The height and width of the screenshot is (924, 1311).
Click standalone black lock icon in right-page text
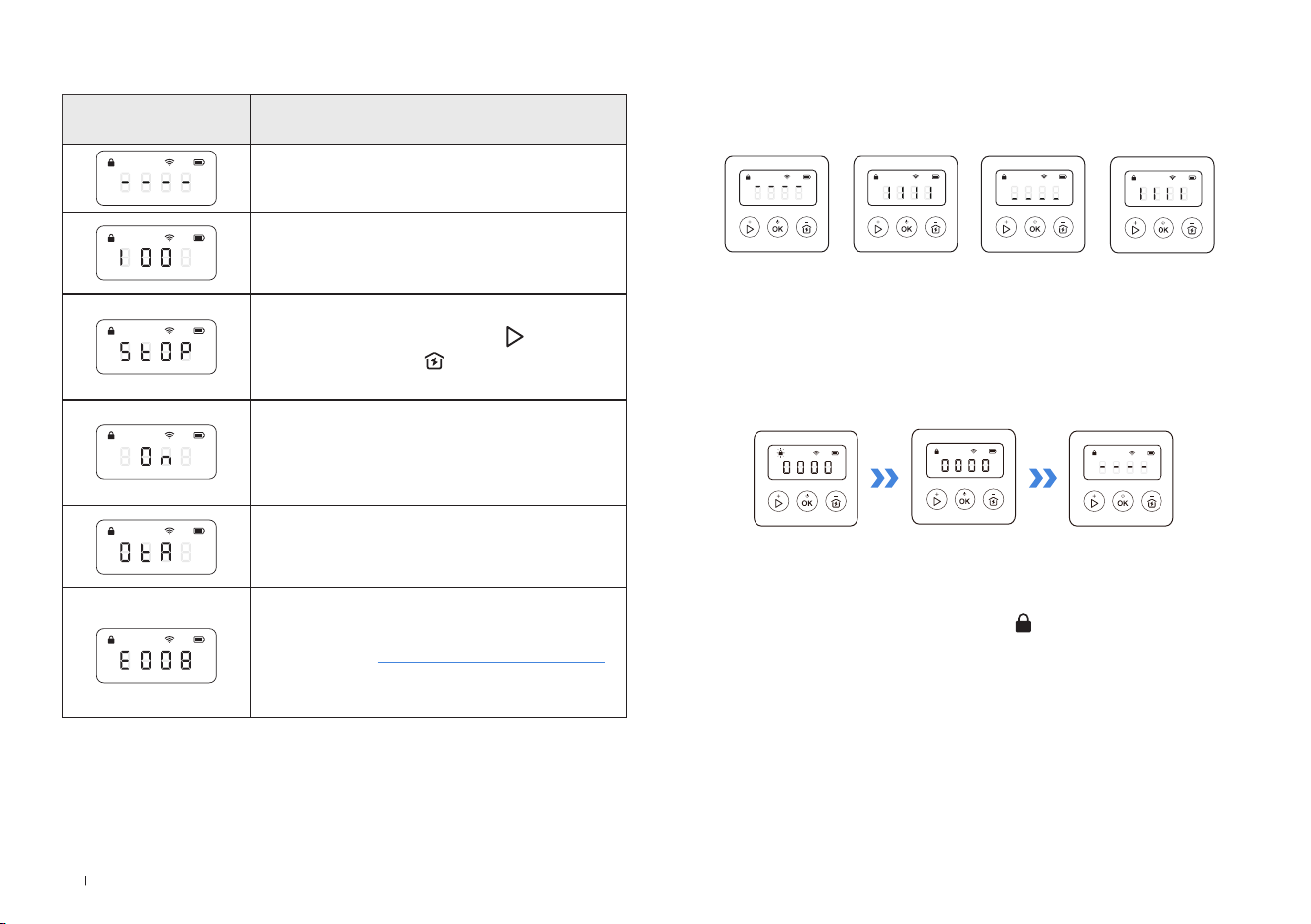pyautogui.click(x=1024, y=624)
